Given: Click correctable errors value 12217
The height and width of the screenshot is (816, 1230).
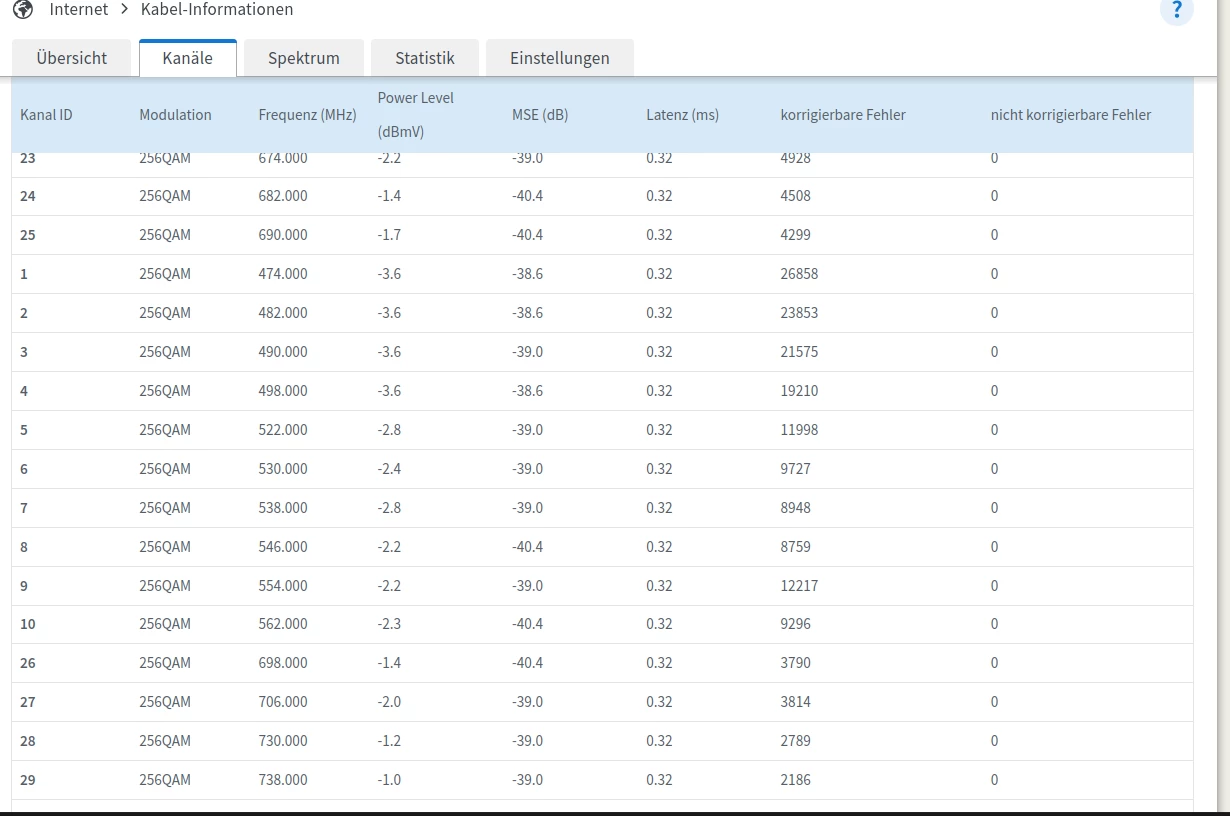Looking at the screenshot, I should (x=799, y=586).
